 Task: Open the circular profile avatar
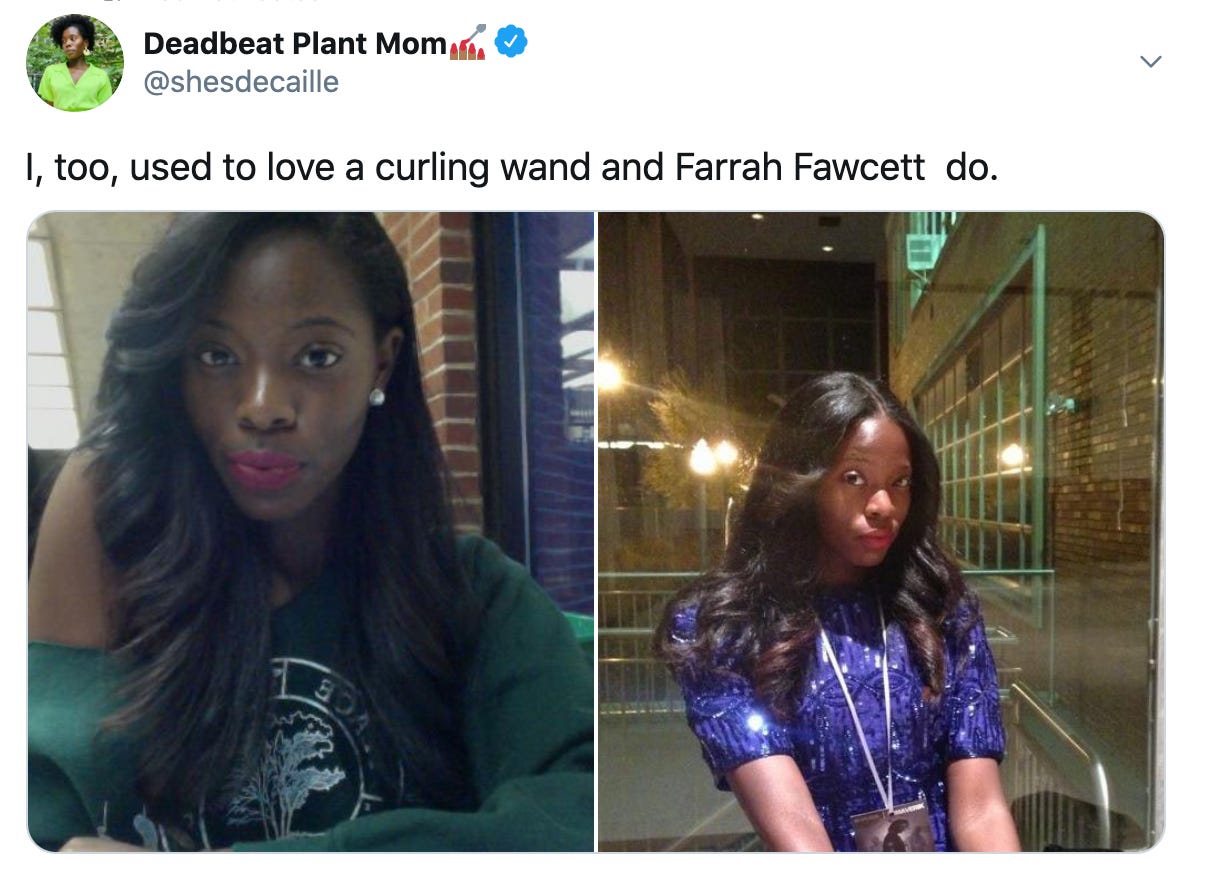pyautogui.click(x=75, y=62)
